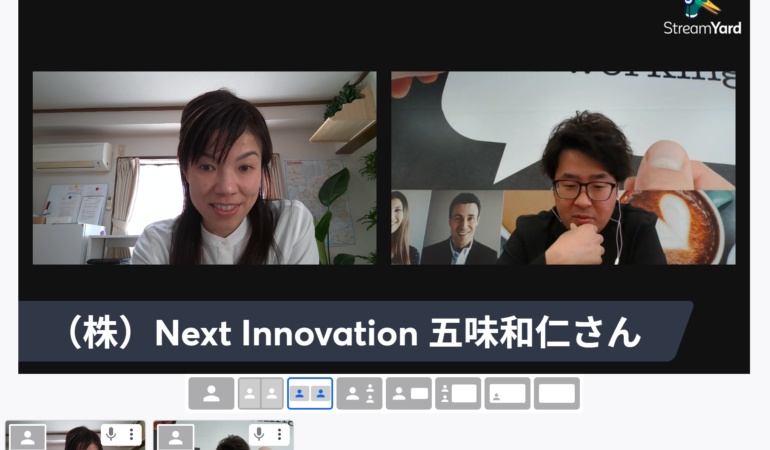The image size is (770, 450).
Task: Toggle solo view for the second participant
Action: pos(176,438)
